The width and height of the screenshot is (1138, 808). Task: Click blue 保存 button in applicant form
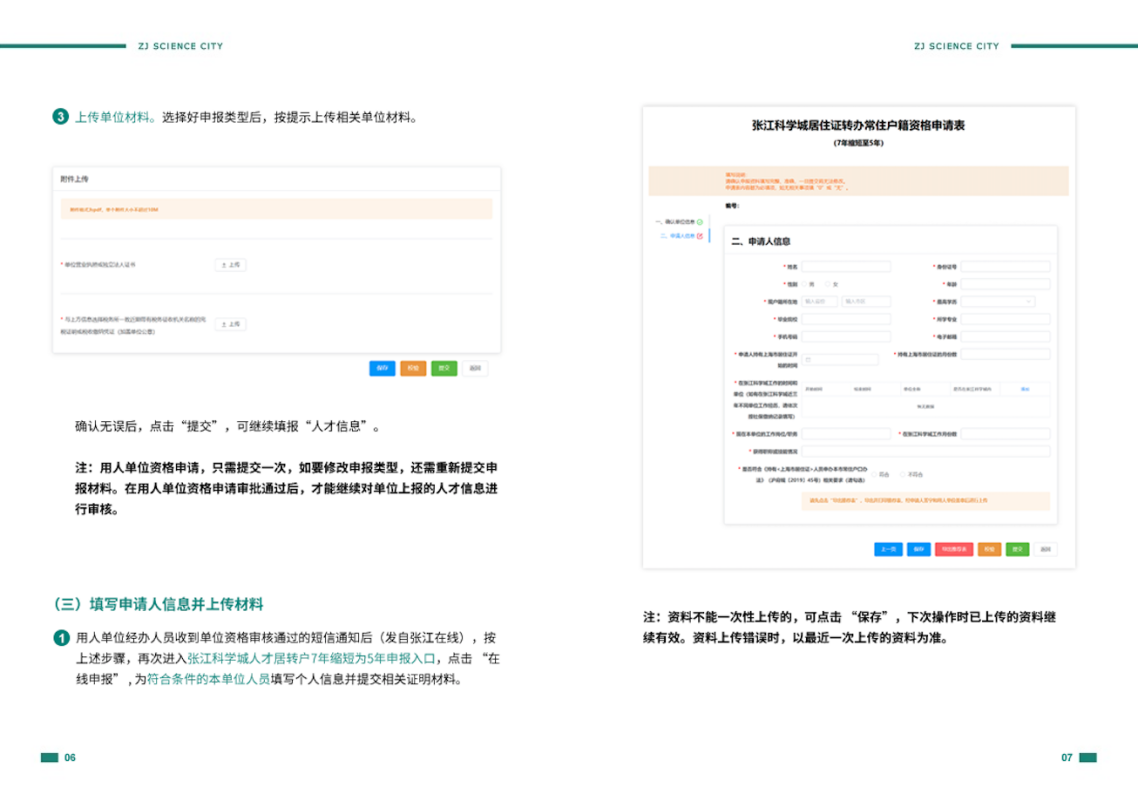click(919, 550)
